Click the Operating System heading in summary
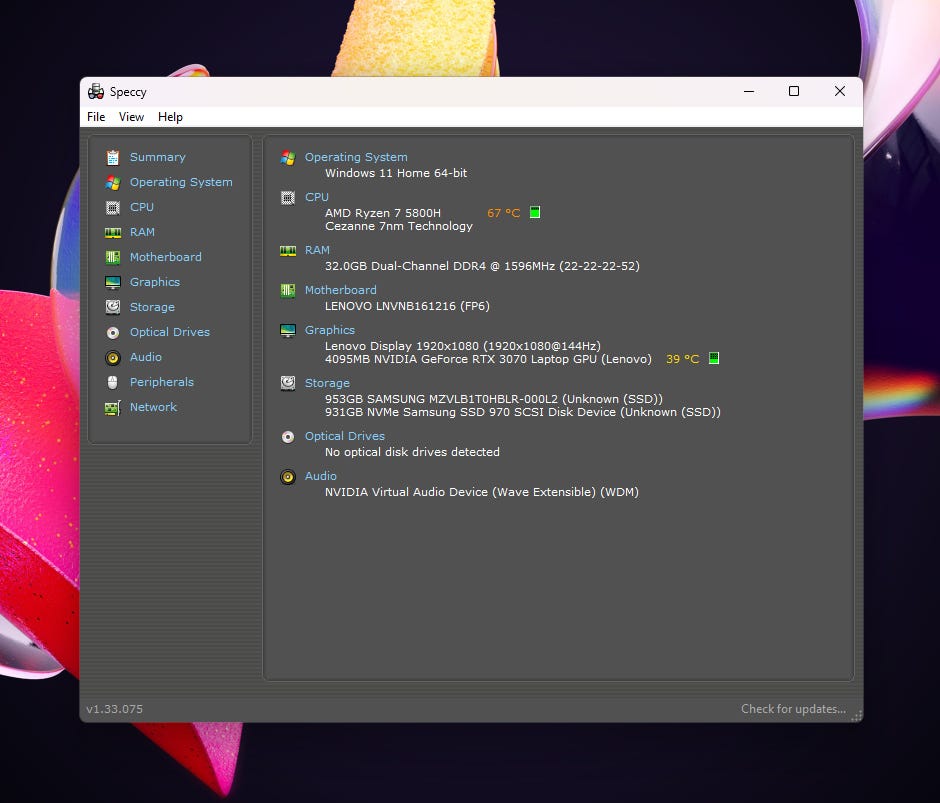 (x=356, y=157)
